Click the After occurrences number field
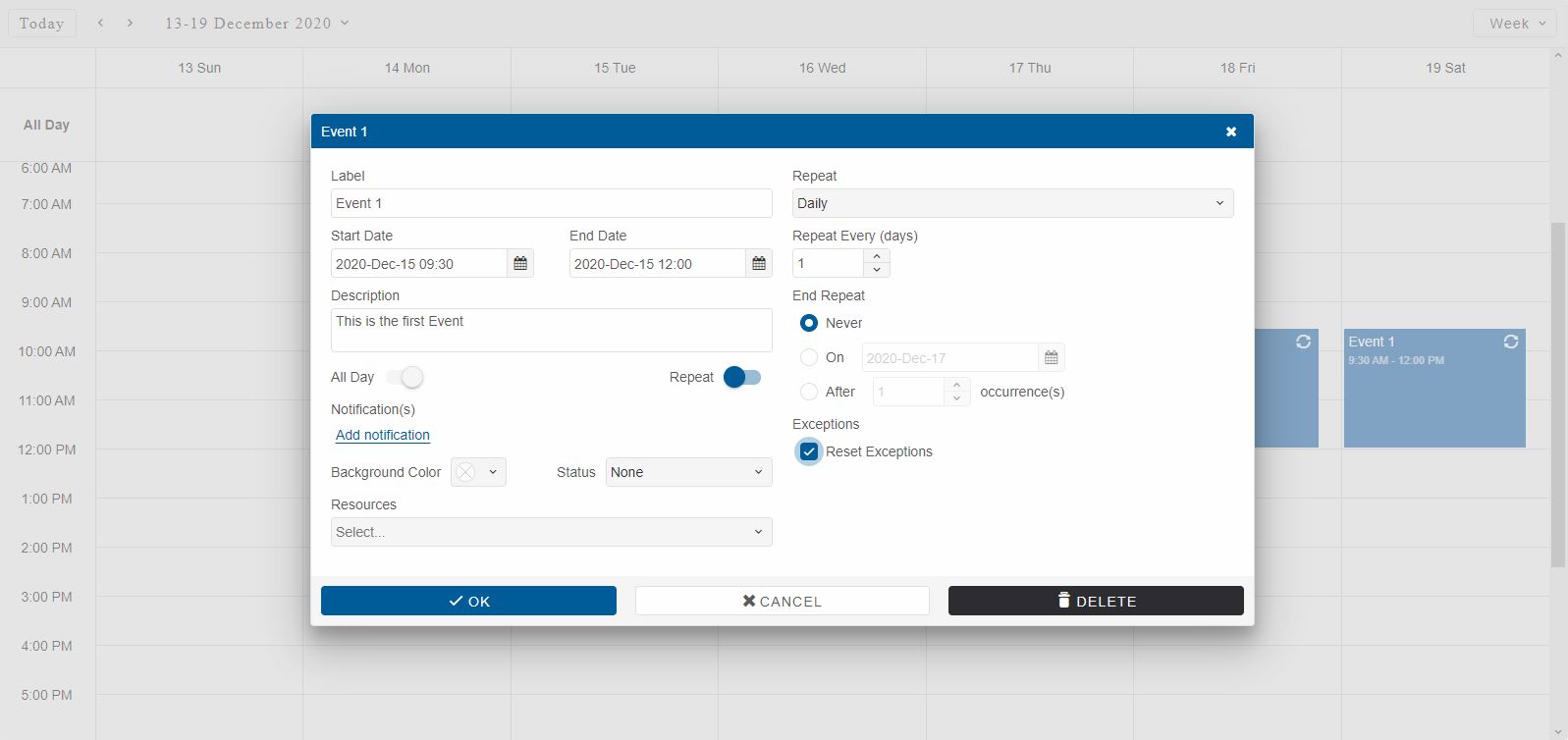Image resolution: width=1568 pixels, height=740 pixels. click(x=908, y=392)
